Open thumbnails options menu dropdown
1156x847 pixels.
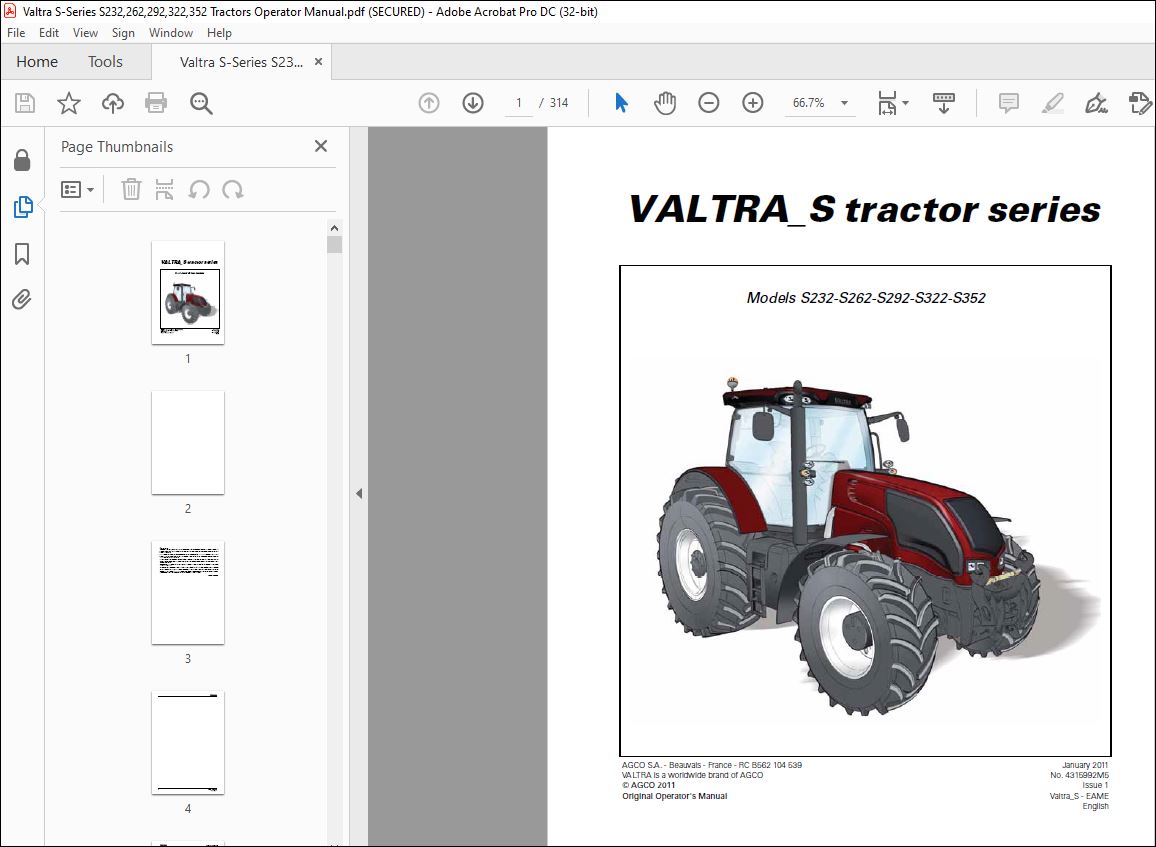click(x=77, y=189)
